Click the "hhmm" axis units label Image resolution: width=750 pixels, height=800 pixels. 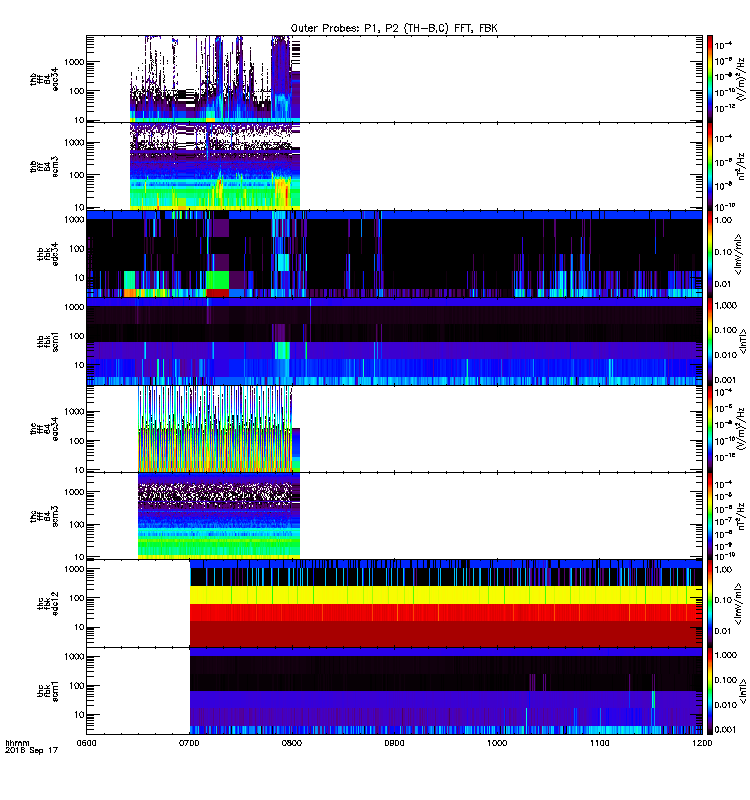17,743
